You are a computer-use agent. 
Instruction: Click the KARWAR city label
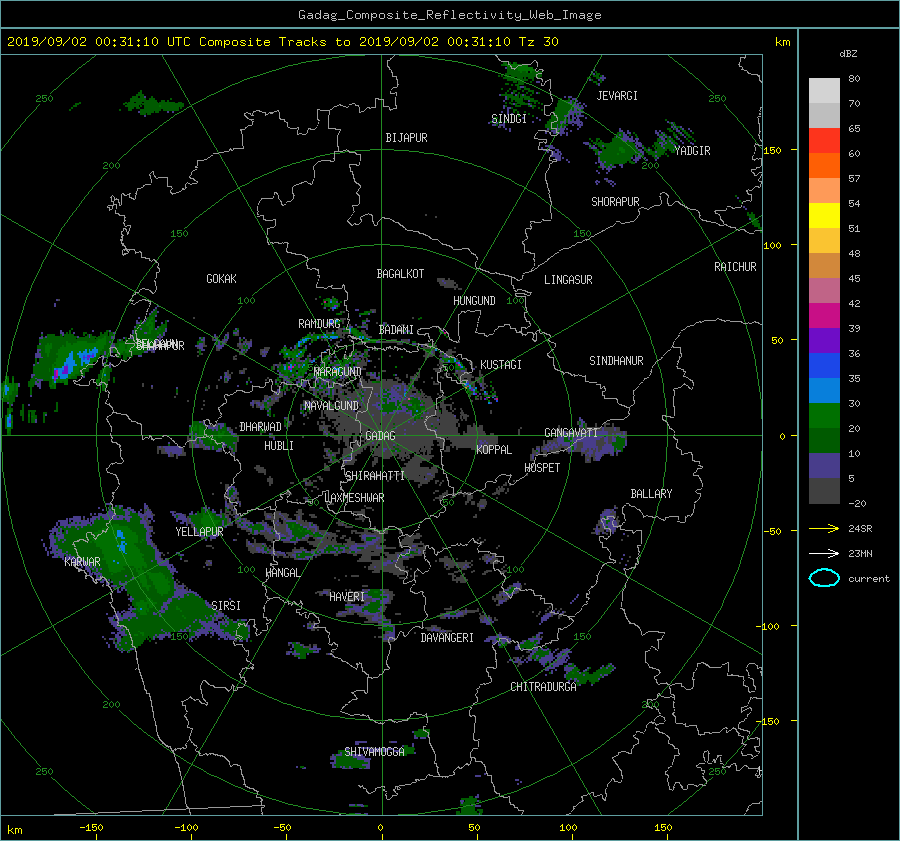click(83, 561)
